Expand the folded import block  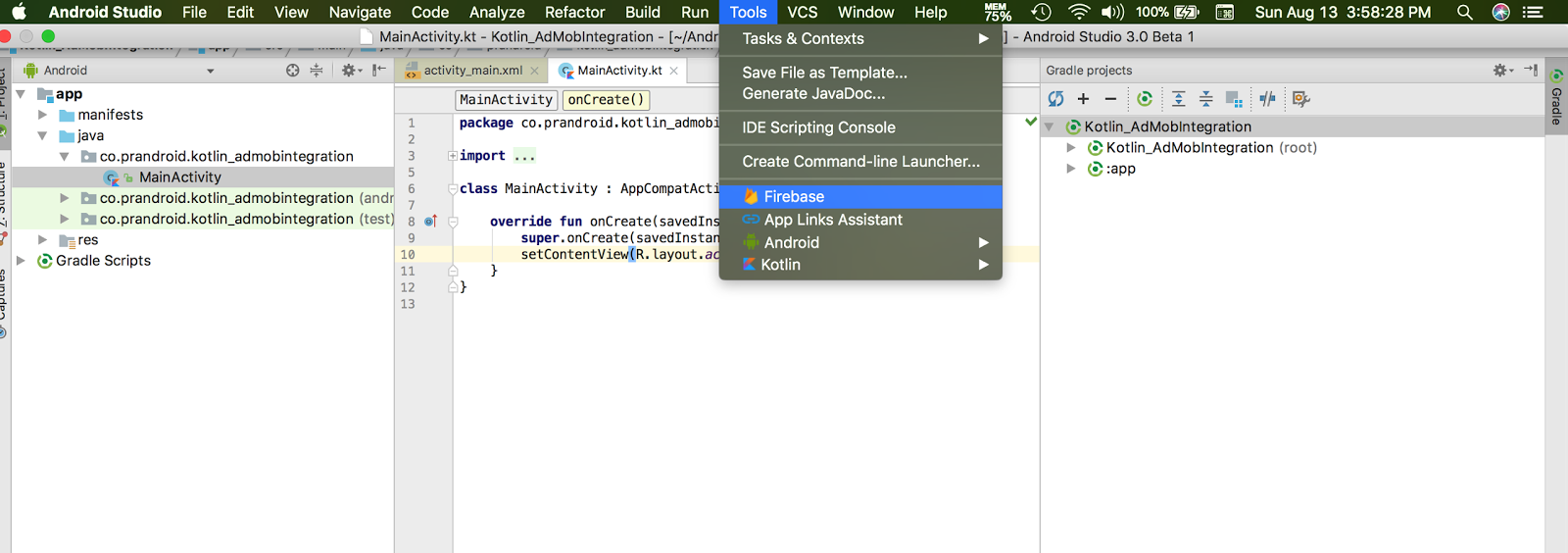[453, 156]
